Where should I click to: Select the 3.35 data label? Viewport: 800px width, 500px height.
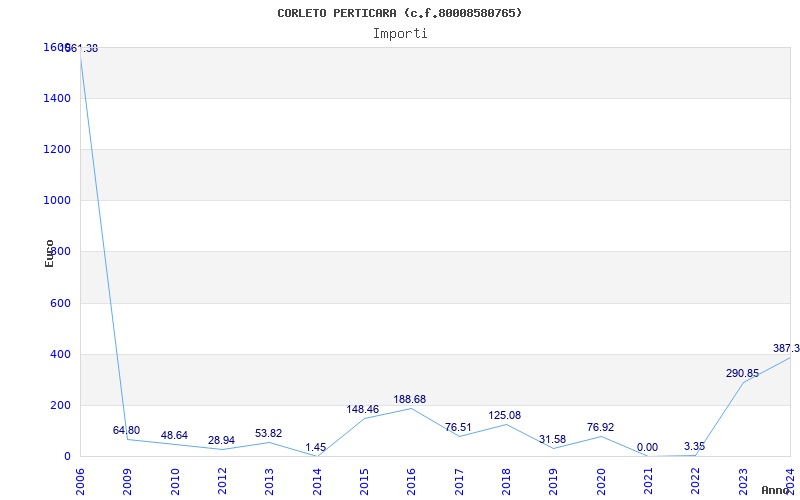(694, 446)
